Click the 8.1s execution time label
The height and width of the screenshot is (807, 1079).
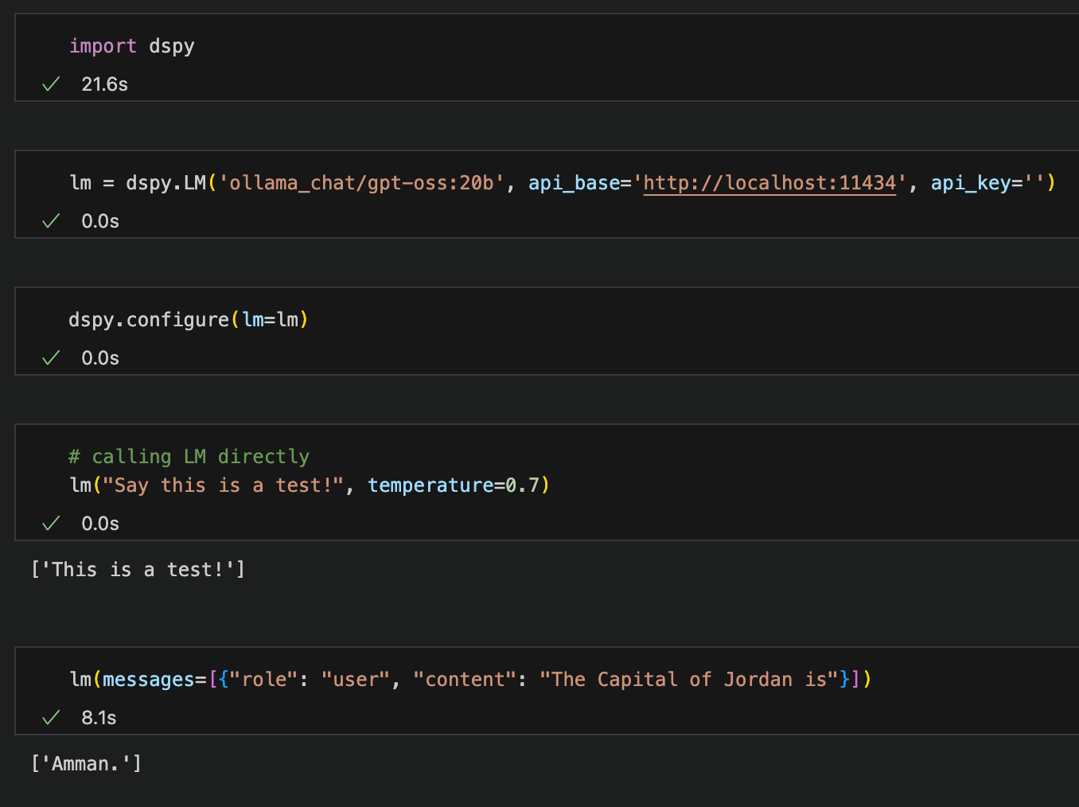tap(99, 718)
